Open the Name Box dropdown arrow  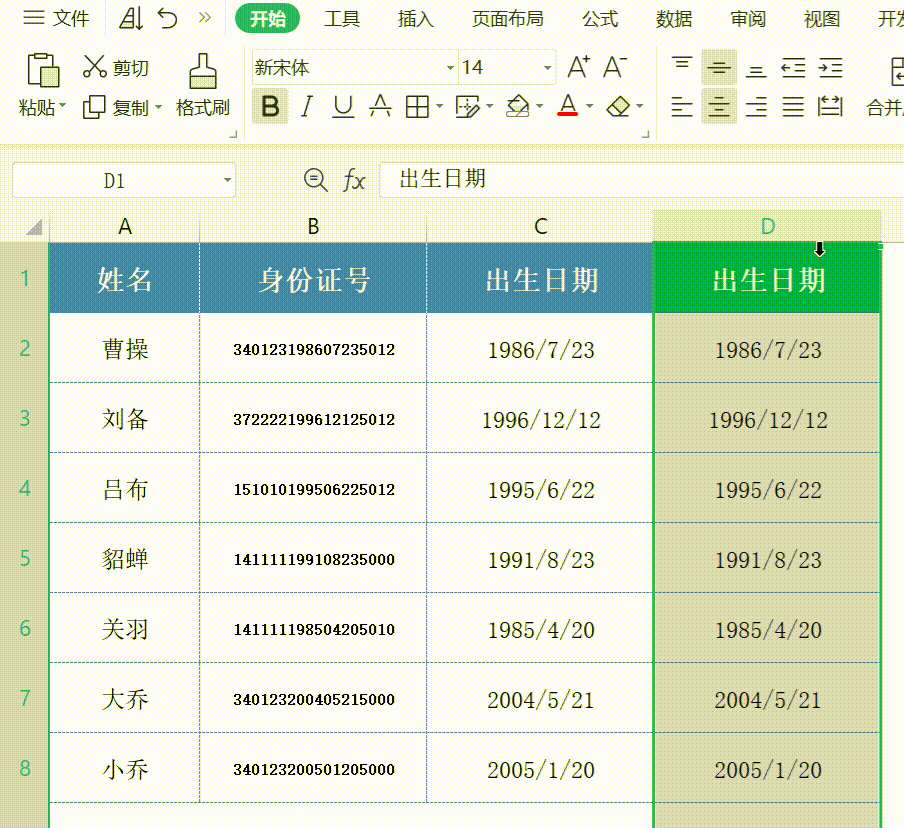point(227,180)
